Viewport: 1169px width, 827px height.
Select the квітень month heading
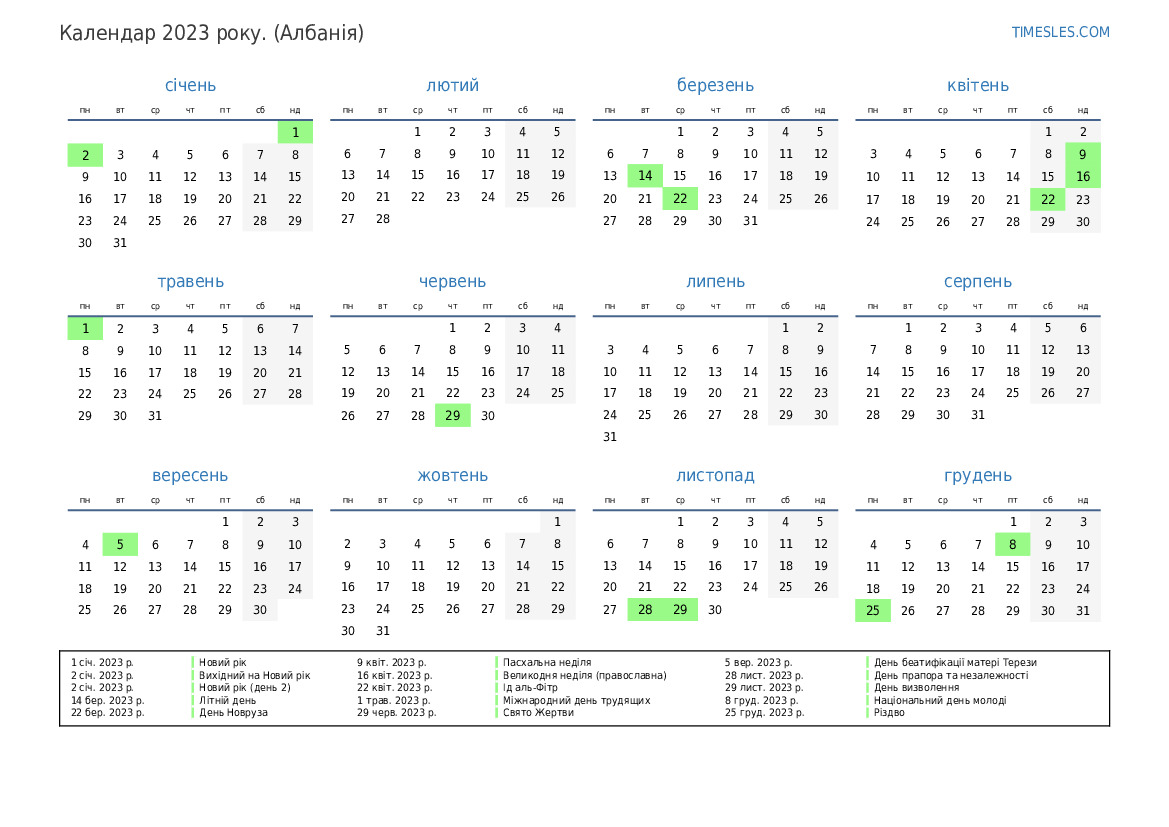coord(977,86)
